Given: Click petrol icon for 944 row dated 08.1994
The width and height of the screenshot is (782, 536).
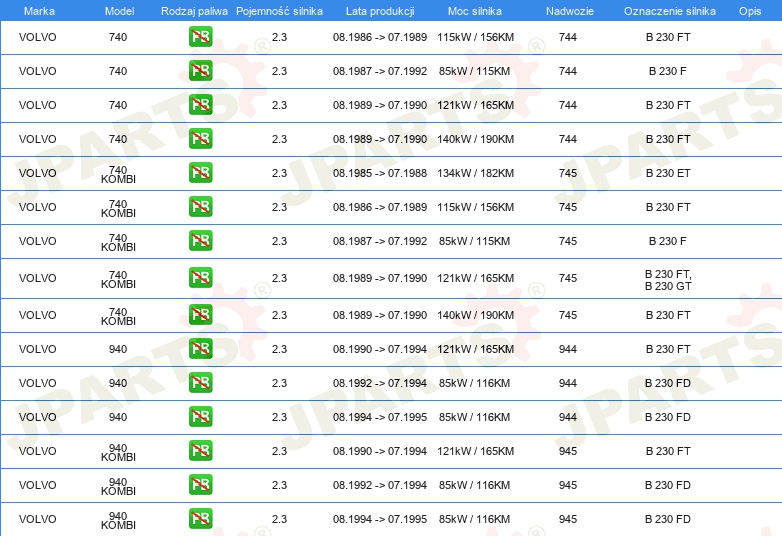Looking at the screenshot, I should point(200,416).
